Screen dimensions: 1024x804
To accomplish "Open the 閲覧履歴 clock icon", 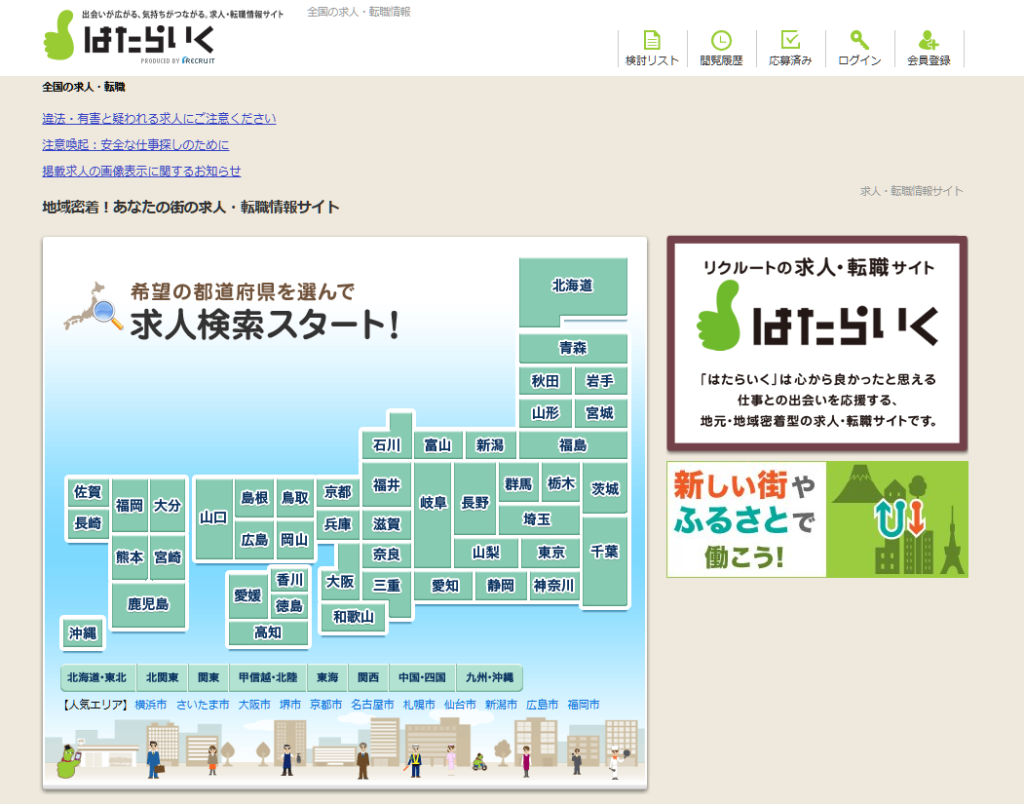I will (721, 40).
